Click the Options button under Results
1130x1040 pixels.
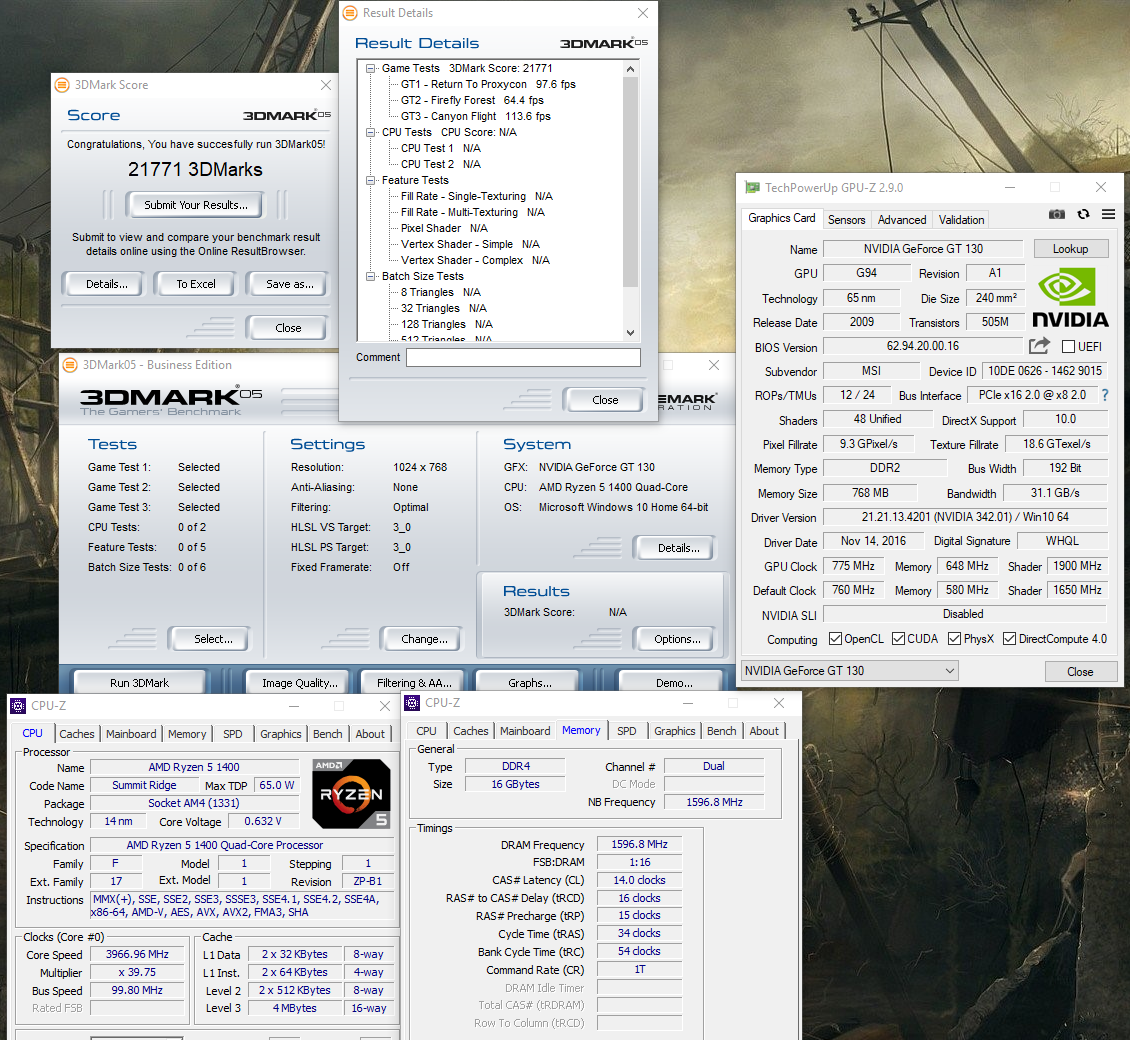pyautogui.click(x=677, y=639)
